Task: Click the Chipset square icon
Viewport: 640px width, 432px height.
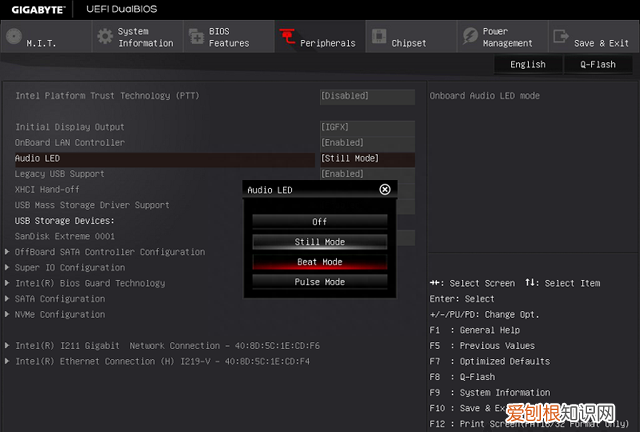Action: coord(378,37)
